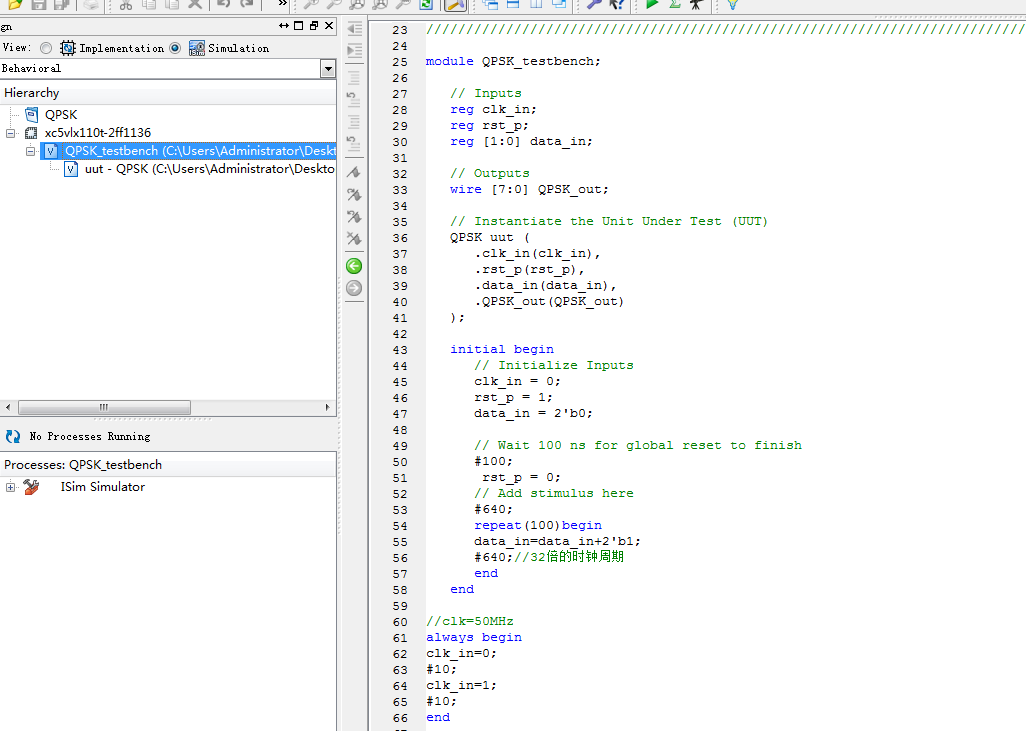The height and width of the screenshot is (731, 1026).
Task: Expand the ISim Simulator process
Action: [x=11, y=487]
